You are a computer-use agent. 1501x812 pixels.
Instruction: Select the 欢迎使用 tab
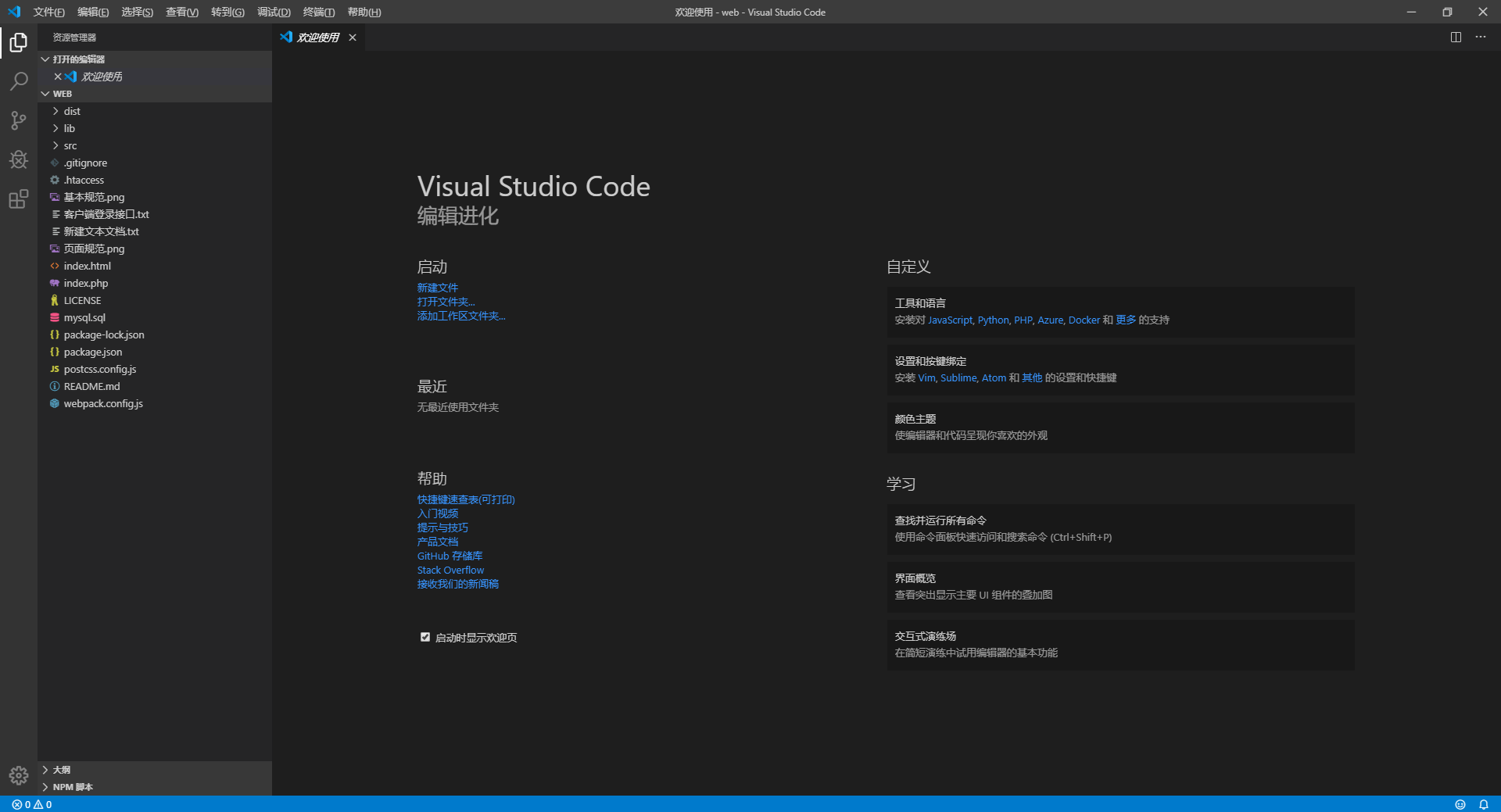coord(316,37)
